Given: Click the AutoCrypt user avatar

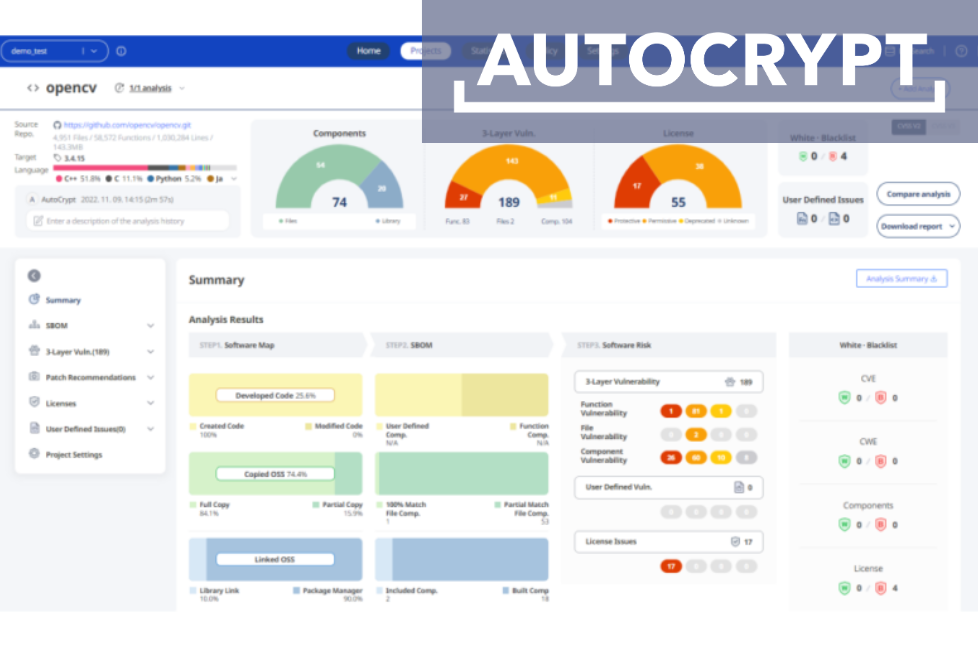Looking at the screenshot, I should (32, 200).
